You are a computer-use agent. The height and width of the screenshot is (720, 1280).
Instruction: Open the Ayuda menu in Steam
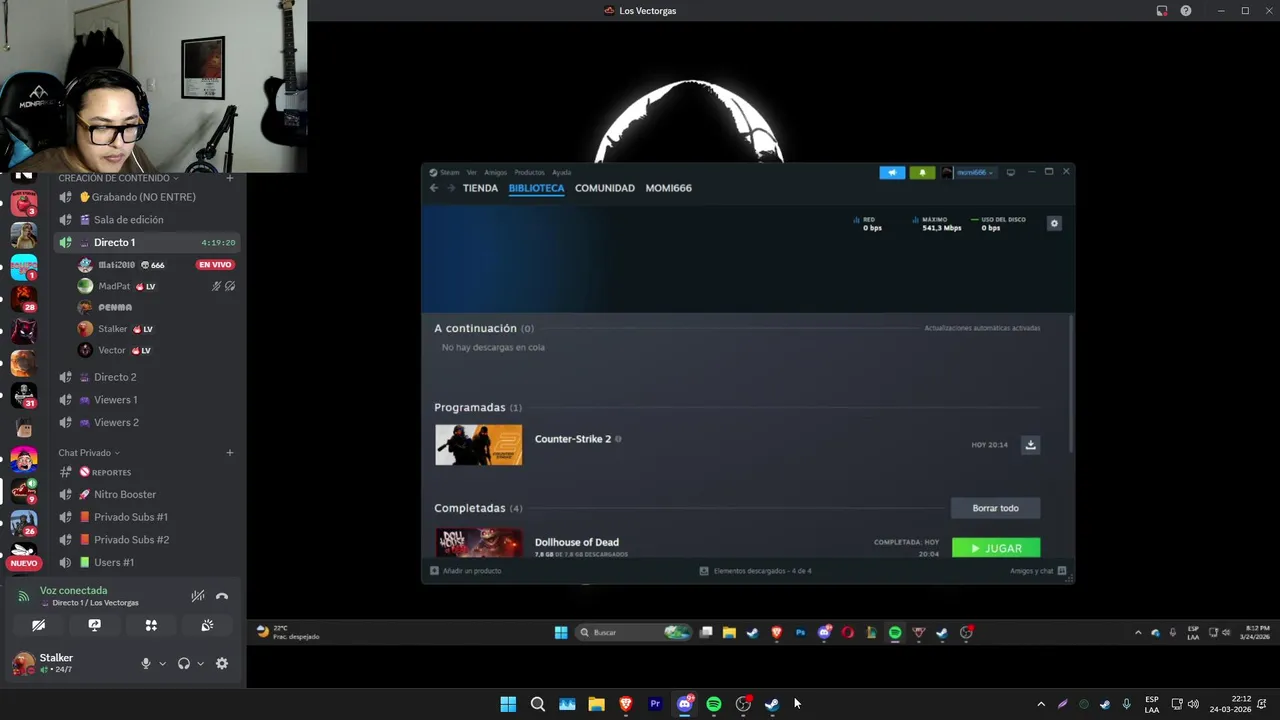pos(562,172)
